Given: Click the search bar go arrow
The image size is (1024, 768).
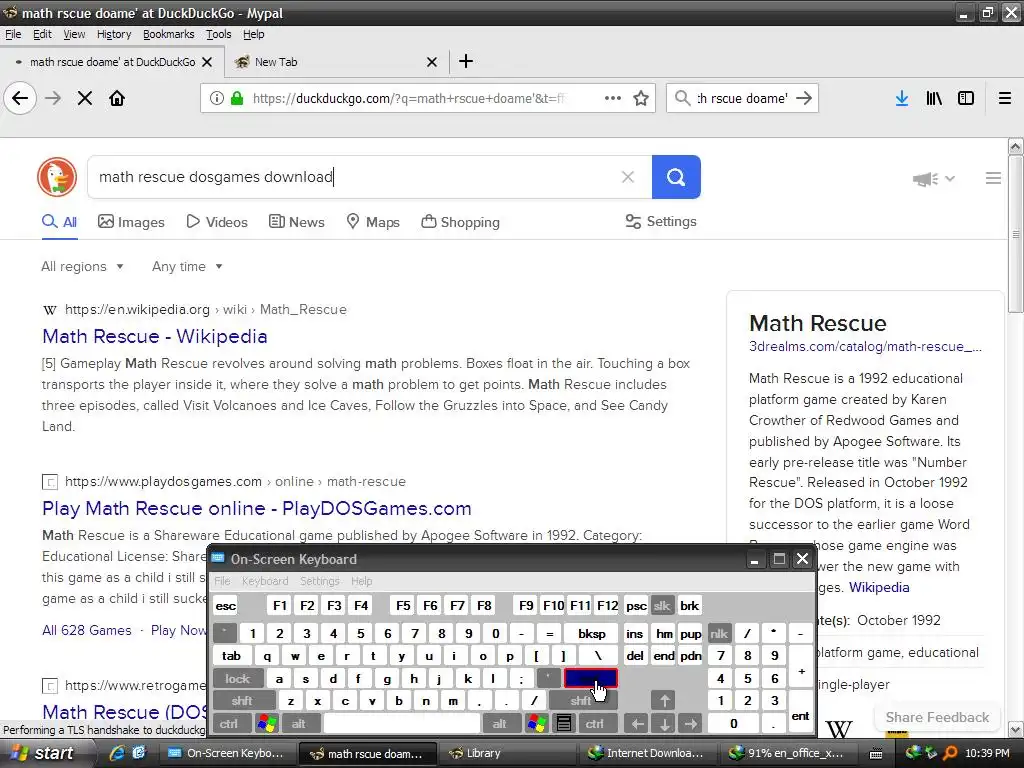Looking at the screenshot, I should click(x=805, y=99).
